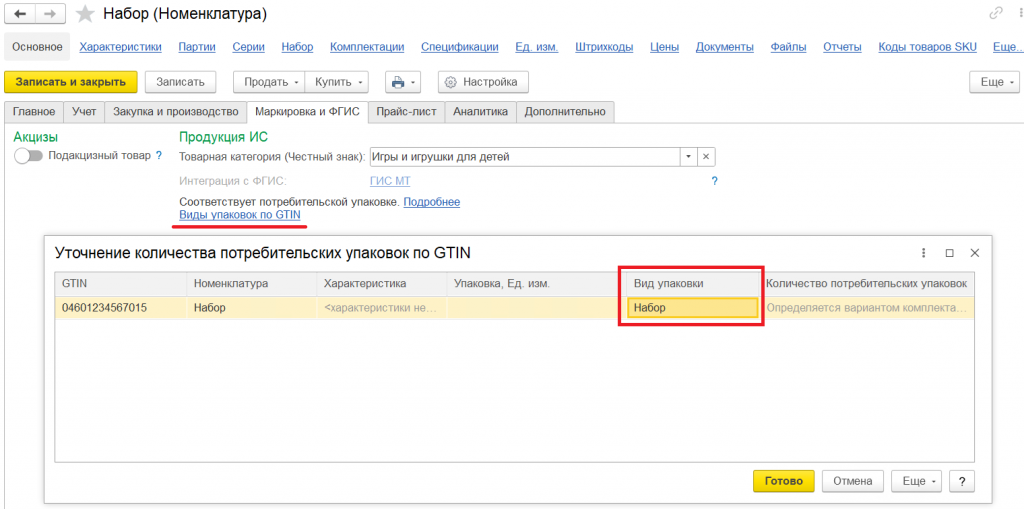Open the Партии navigation link
The width and height of the screenshot is (1024, 509).
(197, 47)
